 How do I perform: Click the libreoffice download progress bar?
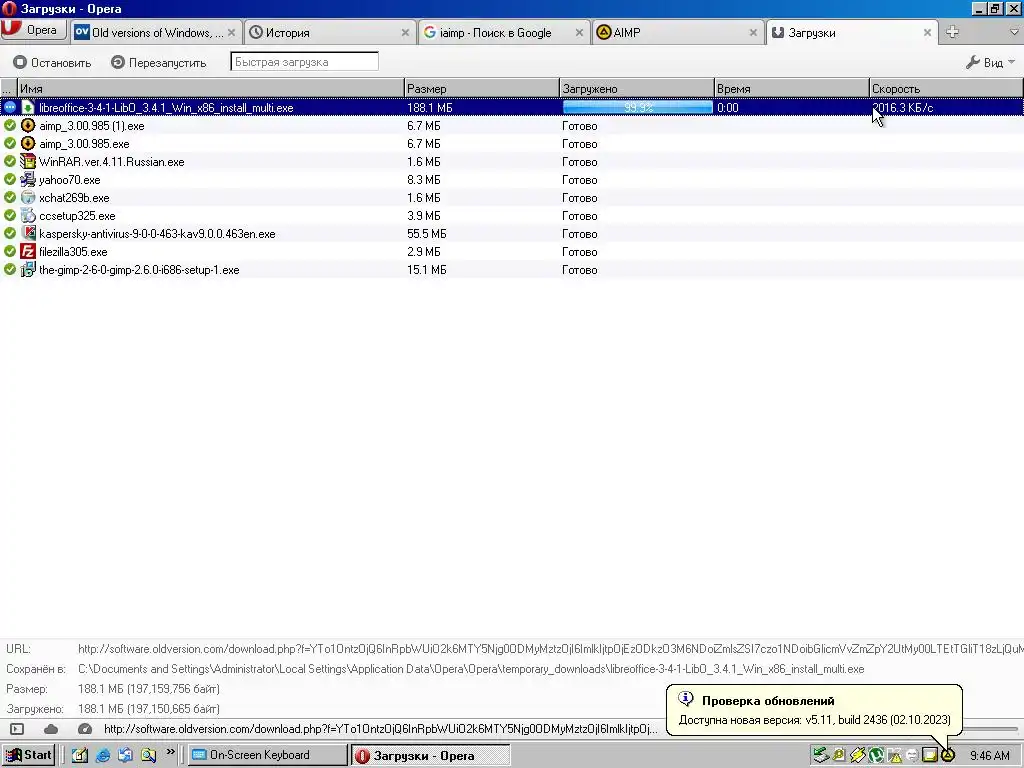637,108
